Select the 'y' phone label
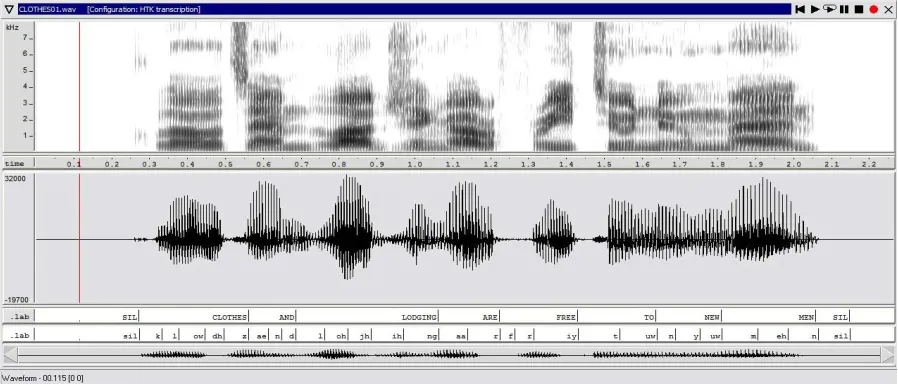The image size is (898, 384). [696, 337]
